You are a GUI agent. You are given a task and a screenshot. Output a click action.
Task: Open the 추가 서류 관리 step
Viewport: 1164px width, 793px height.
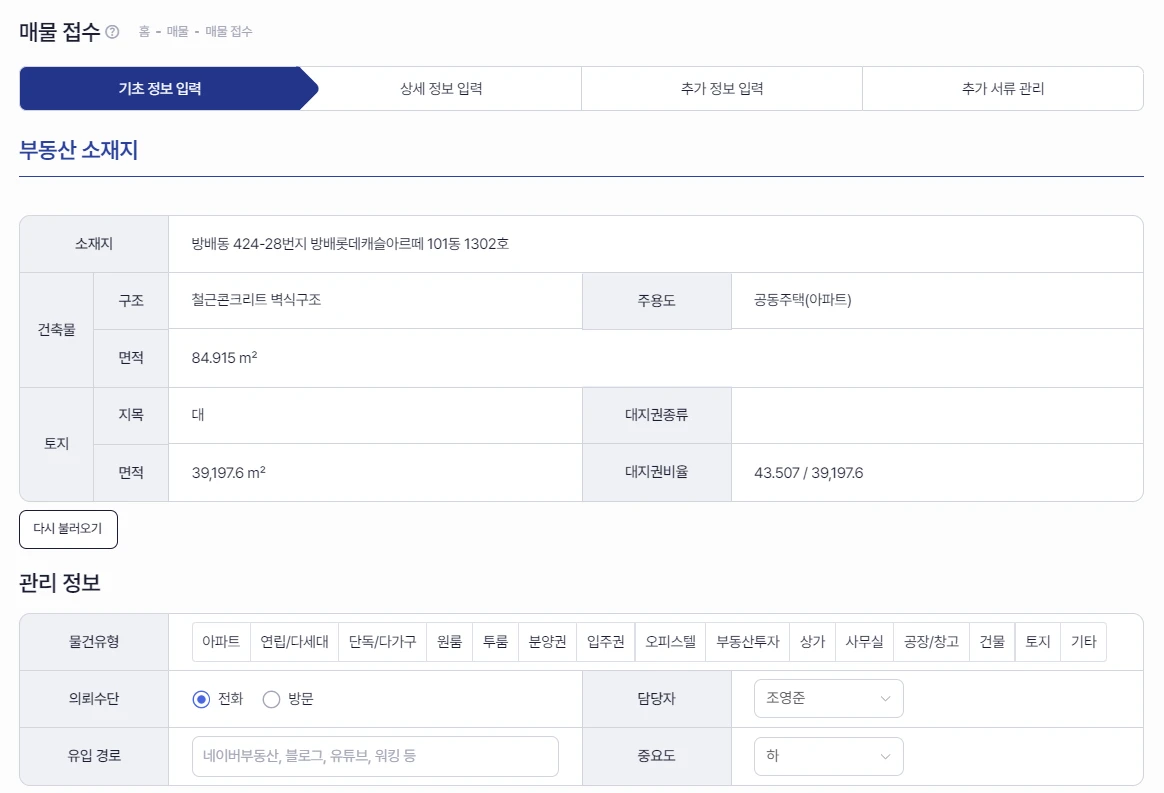coord(1003,88)
